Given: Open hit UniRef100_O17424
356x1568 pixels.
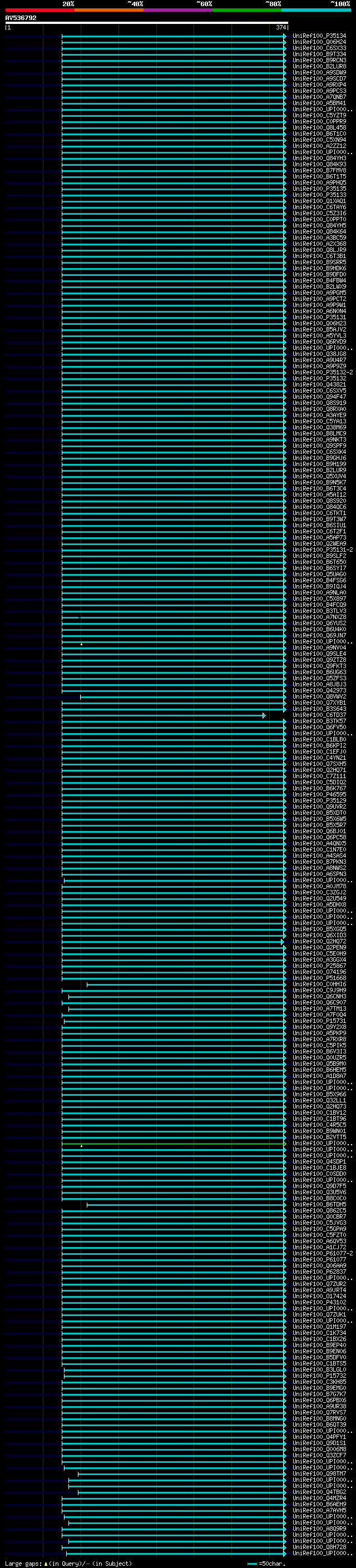Looking at the screenshot, I should click(x=319, y=1297).
